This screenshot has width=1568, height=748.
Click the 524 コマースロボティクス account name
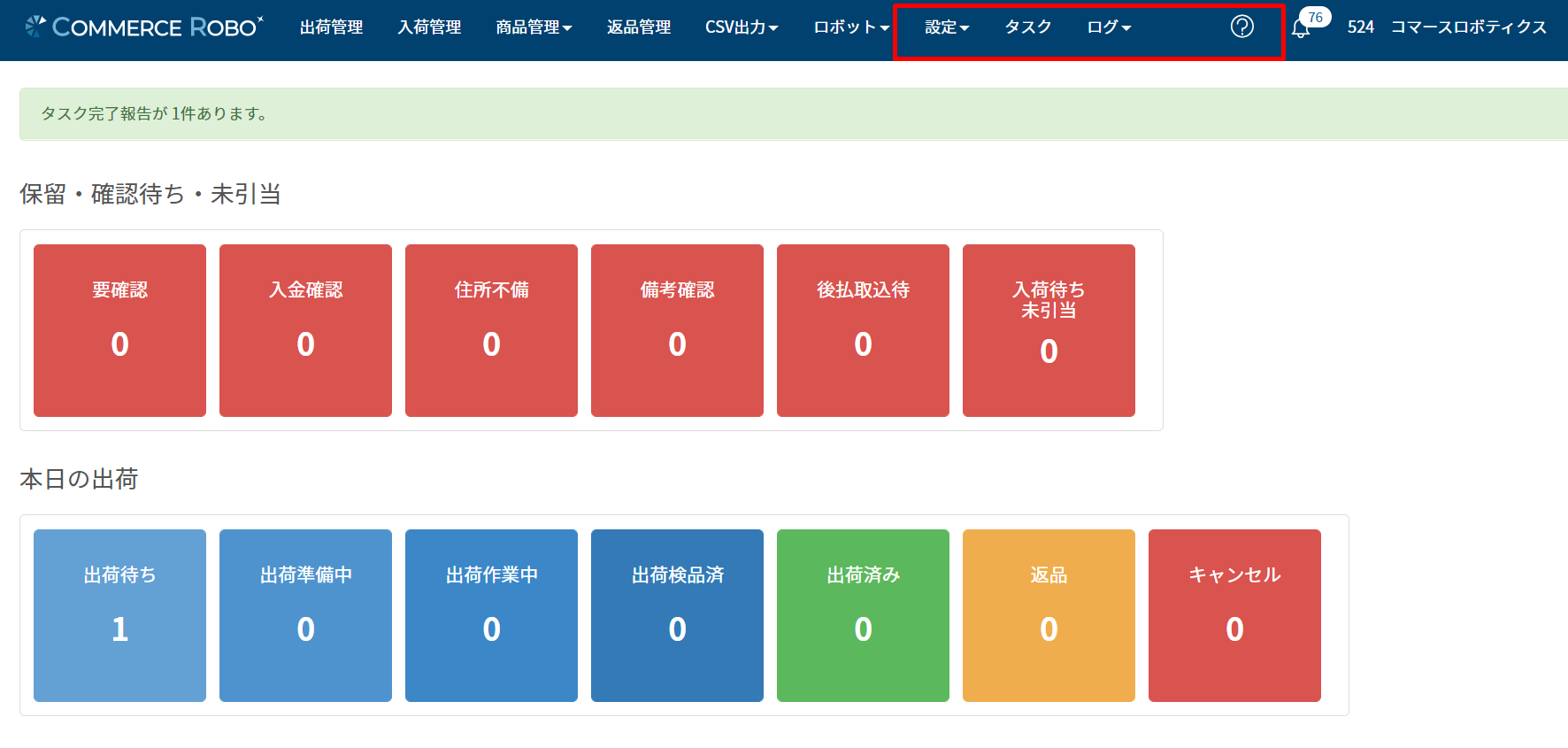coord(1447,27)
